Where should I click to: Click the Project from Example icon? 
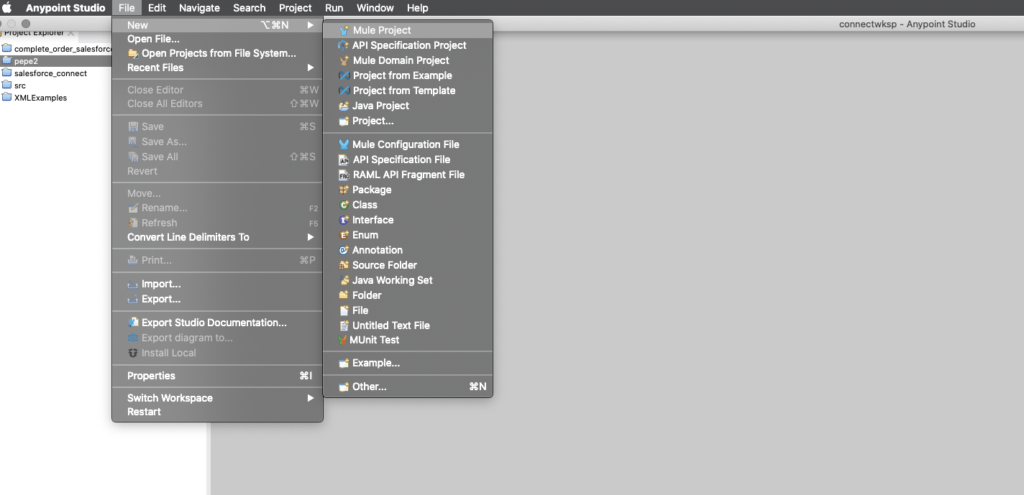(344, 76)
